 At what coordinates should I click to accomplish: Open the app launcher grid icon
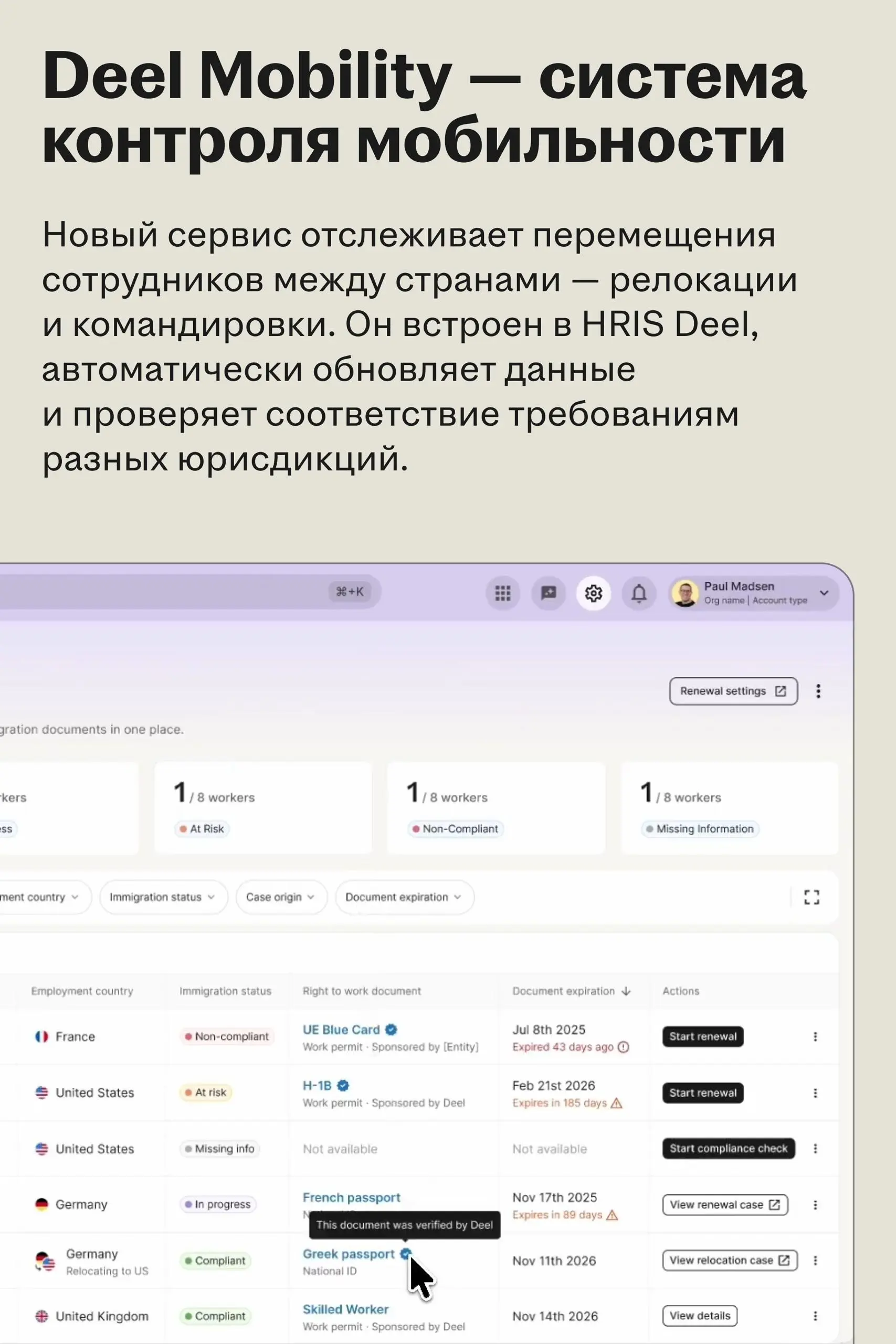pos(502,594)
